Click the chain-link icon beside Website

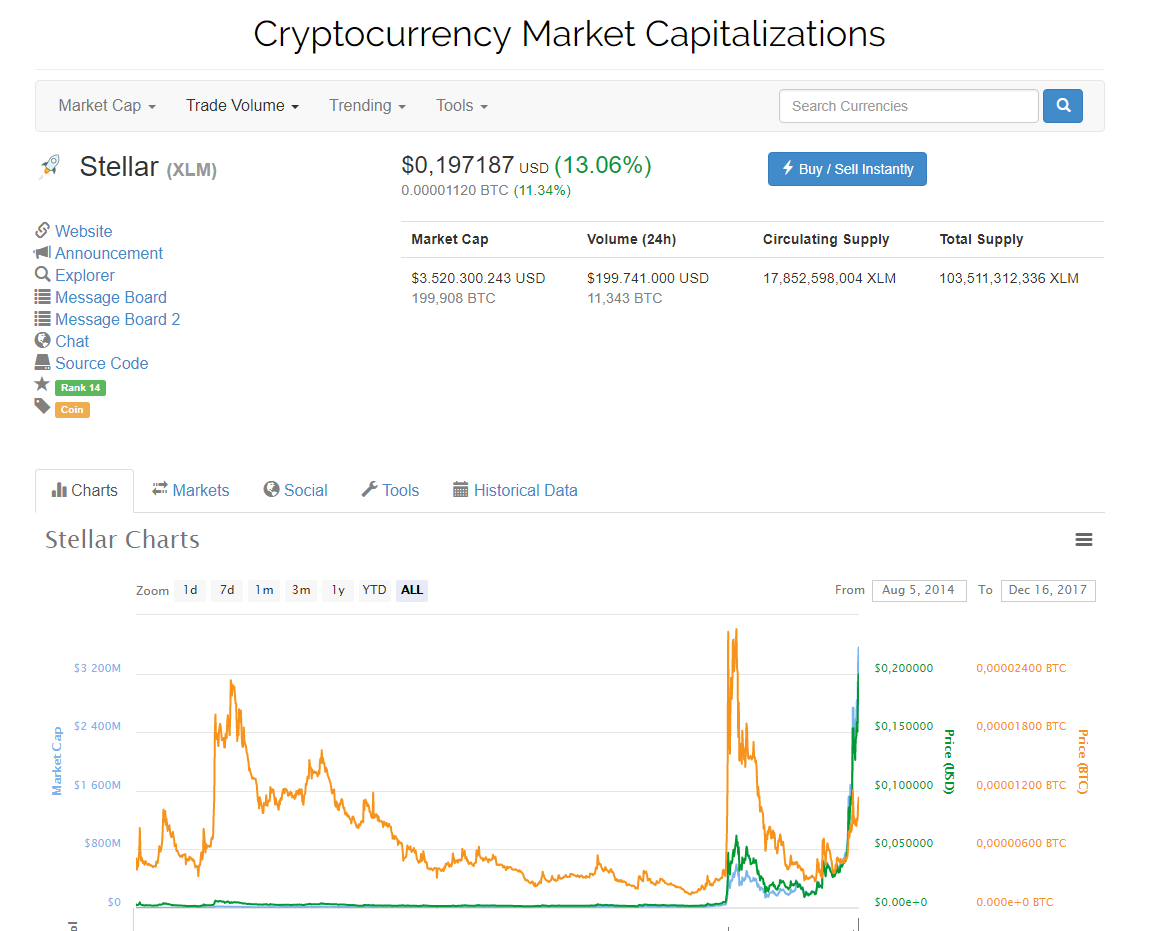coord(42,231)
